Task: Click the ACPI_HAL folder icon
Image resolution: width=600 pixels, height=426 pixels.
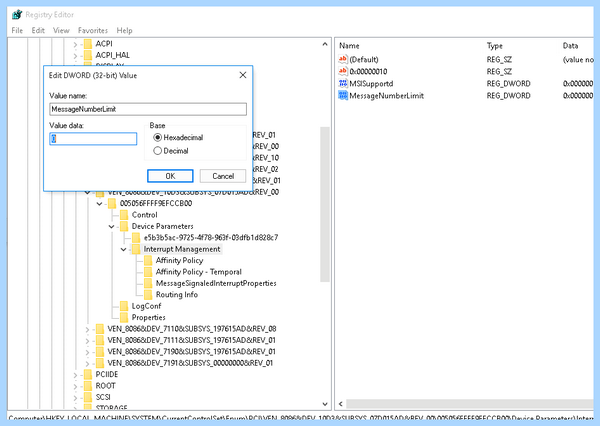Action: click(x=88, y=55)
